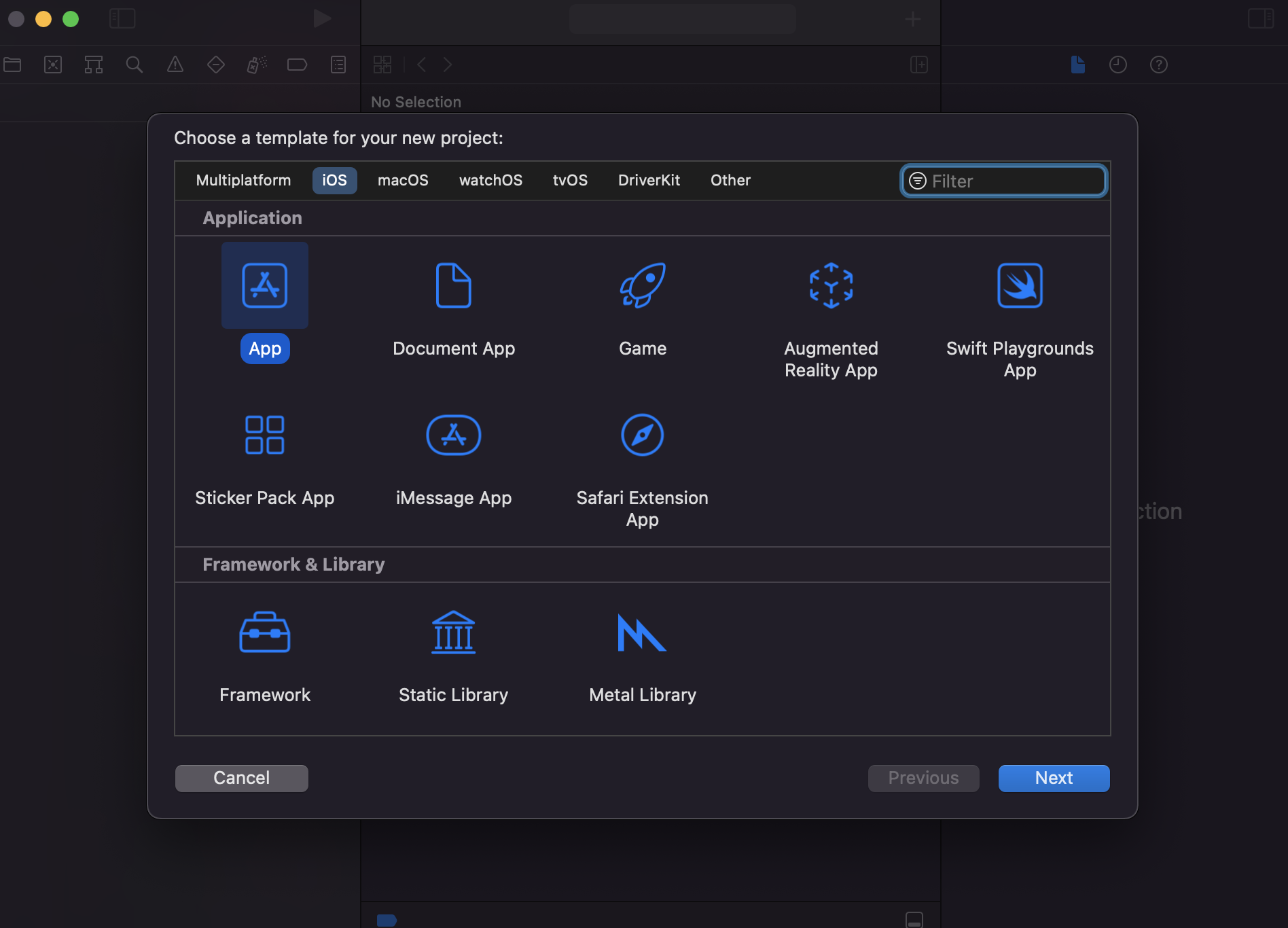Image resolution: width=1288 pixels, height=928 pixels.
Task: Add an editor pane on the right
Action: (919, 65)
